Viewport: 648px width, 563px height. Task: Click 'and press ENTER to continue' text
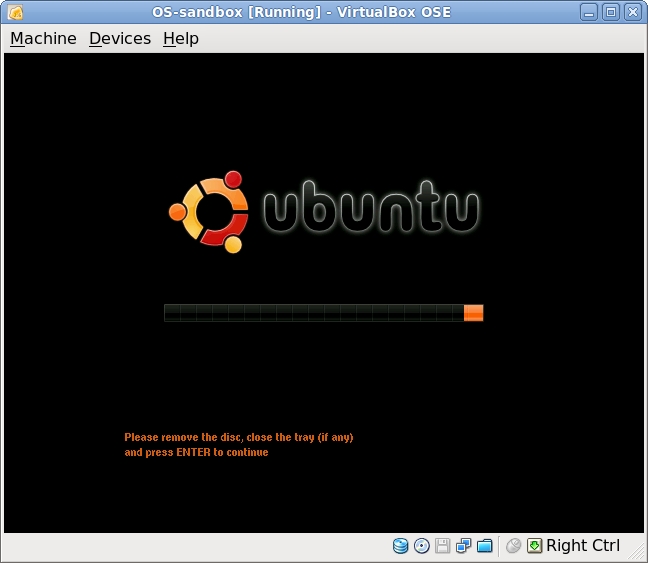point(196,452)
